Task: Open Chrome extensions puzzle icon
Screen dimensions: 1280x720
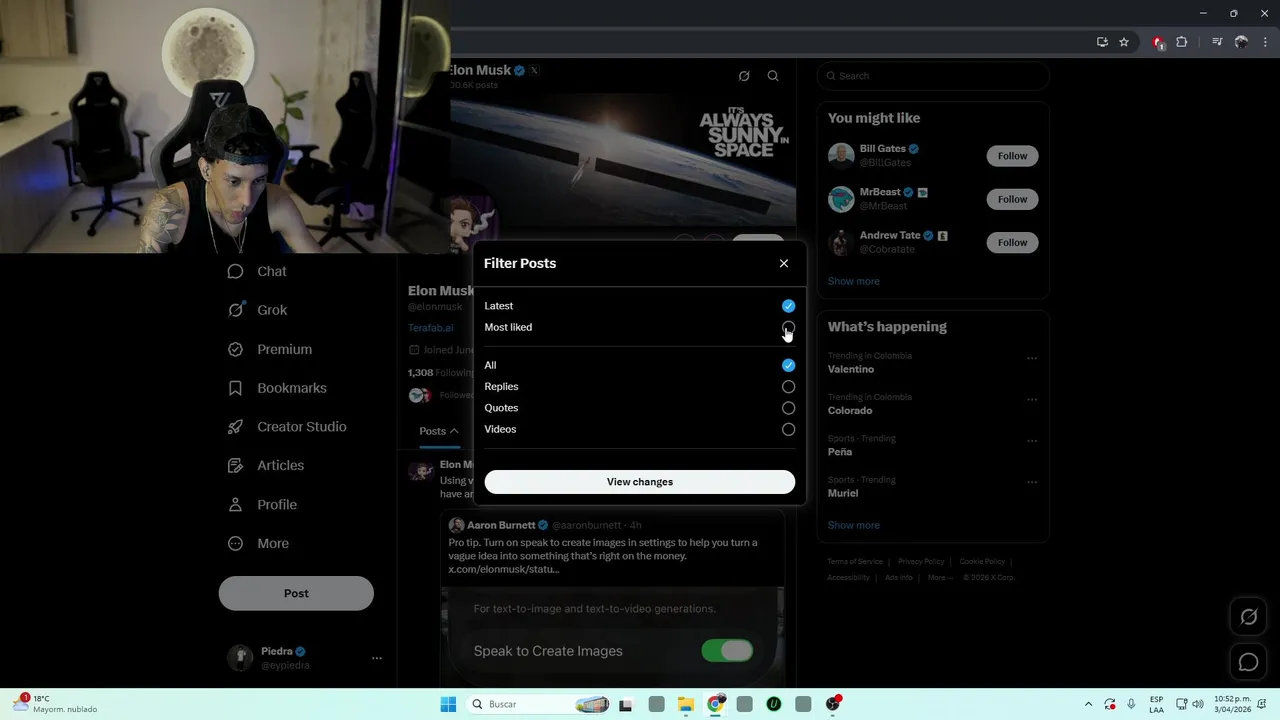Action: pyautogui.click(x=1181, y=42)
